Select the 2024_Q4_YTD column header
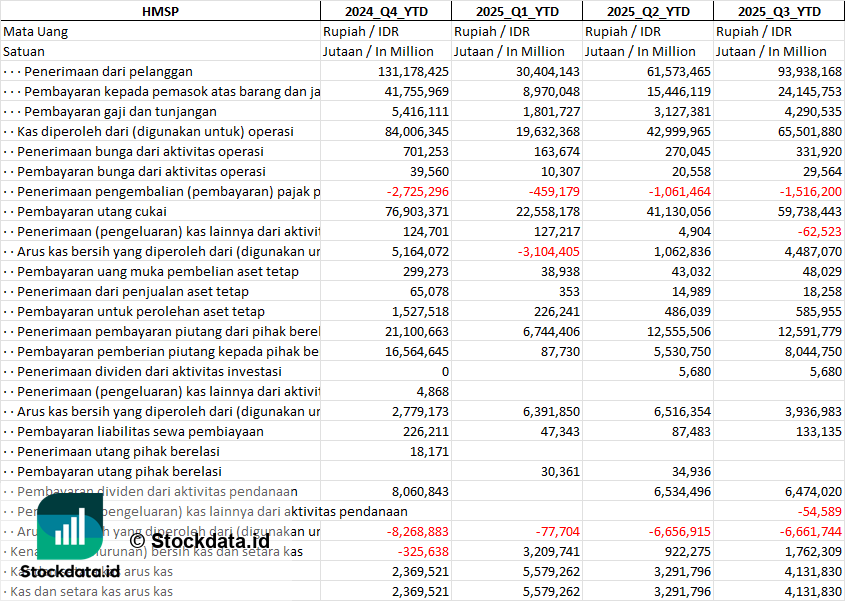 tap(386, 11)
